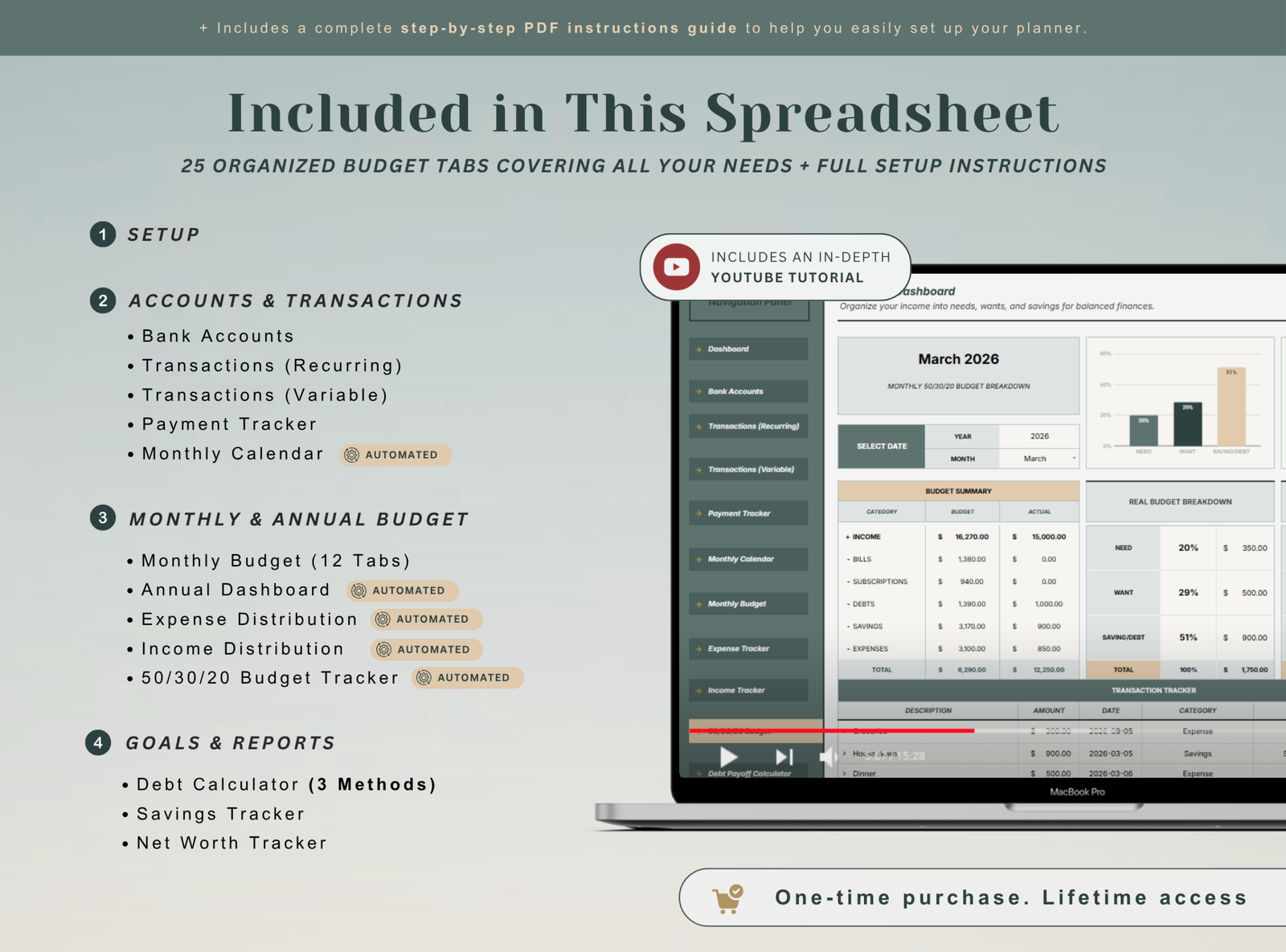This screenshot has height=952, width=1286.
Task: Open Dashboard in the navigation panel
Action: (748, 349)
